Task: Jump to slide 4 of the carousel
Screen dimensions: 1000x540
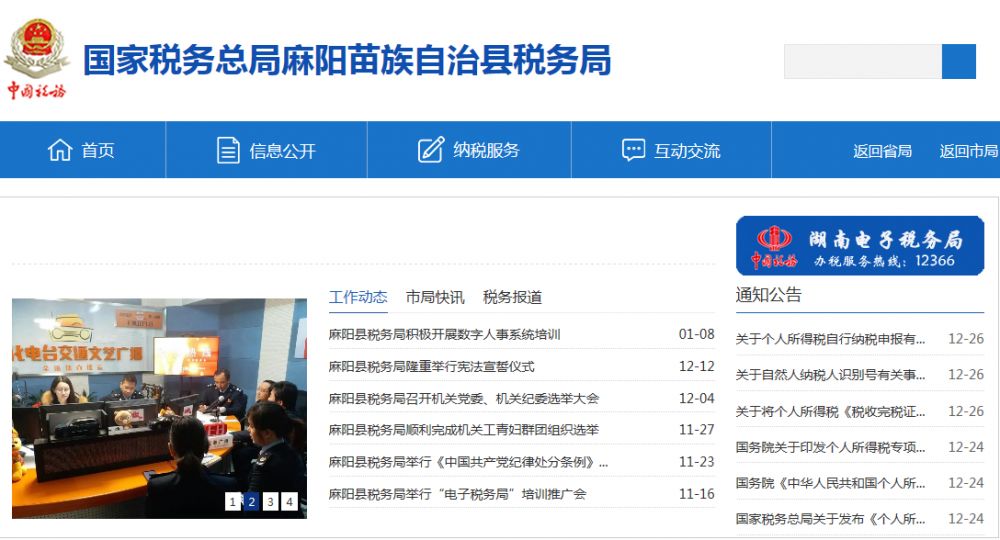Action: tap(289, 502)
